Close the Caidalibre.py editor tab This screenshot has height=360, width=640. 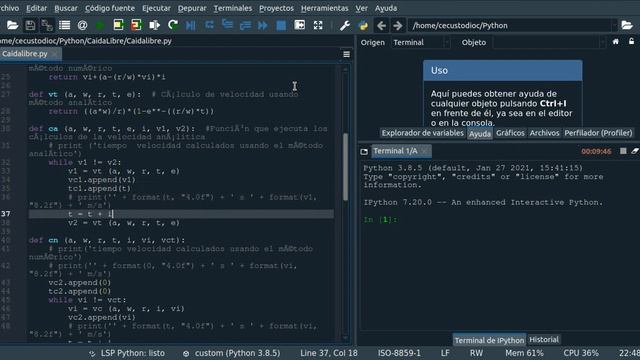pyautogui.click(x=55, y=54)
